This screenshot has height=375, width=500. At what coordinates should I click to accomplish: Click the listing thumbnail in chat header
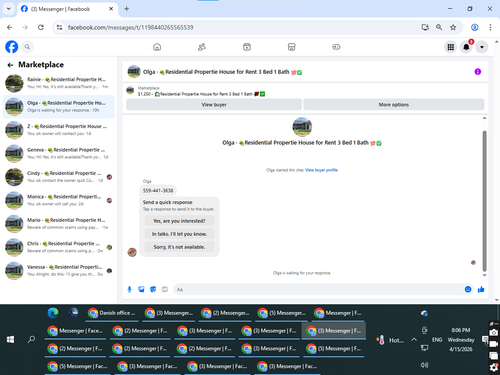click(134, 72)
